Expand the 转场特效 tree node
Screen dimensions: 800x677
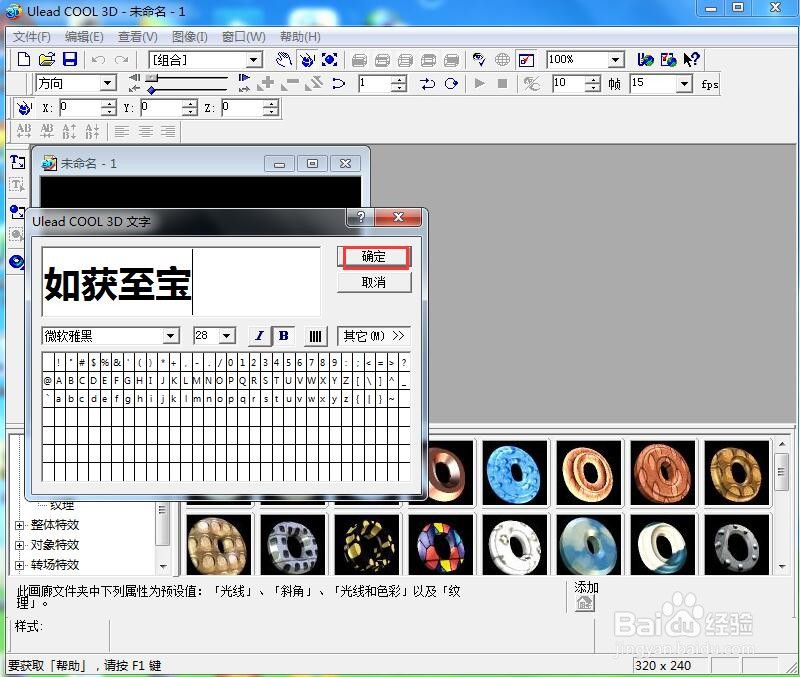coord(19,565)
